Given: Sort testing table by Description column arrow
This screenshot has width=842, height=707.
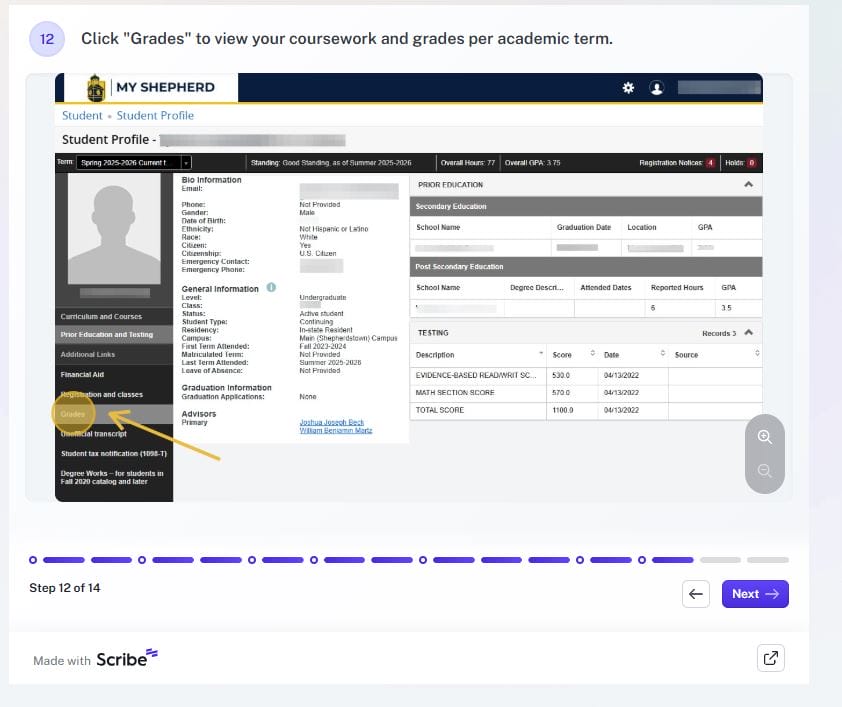Looking at the screenshot, I should (x=541, y=354).
